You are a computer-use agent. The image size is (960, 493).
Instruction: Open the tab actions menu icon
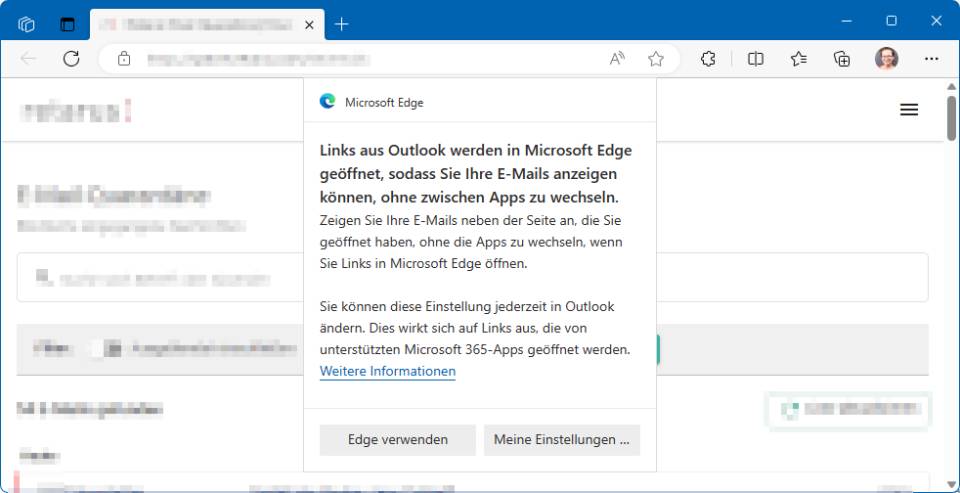click(67, 24)
